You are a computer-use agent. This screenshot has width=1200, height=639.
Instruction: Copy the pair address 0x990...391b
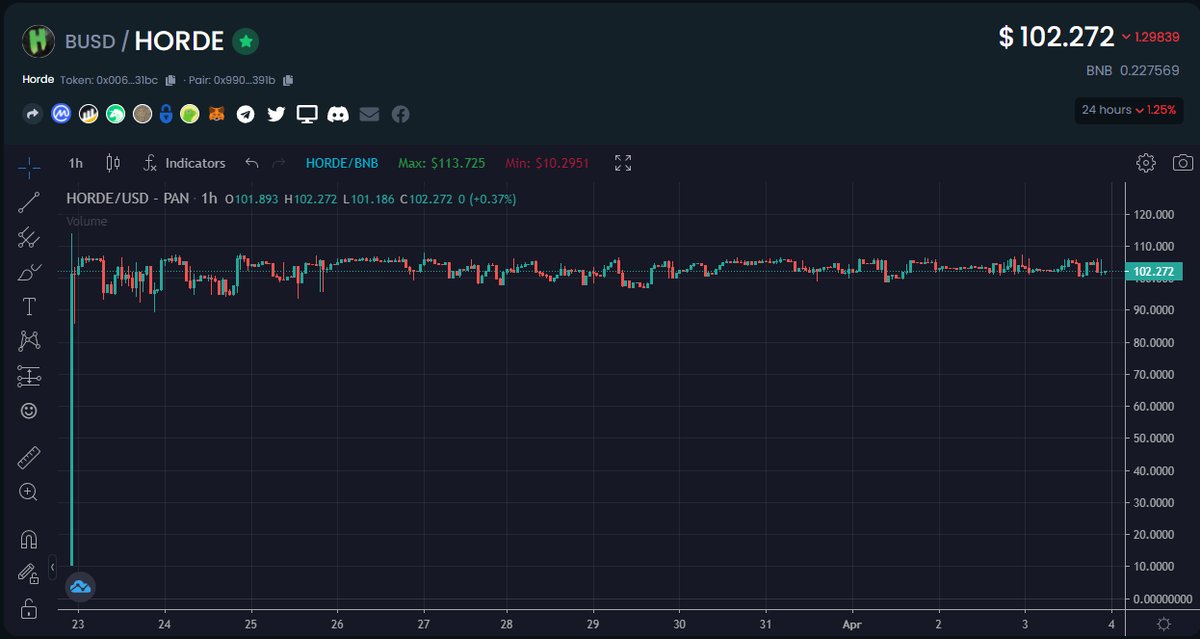(288, 80)
